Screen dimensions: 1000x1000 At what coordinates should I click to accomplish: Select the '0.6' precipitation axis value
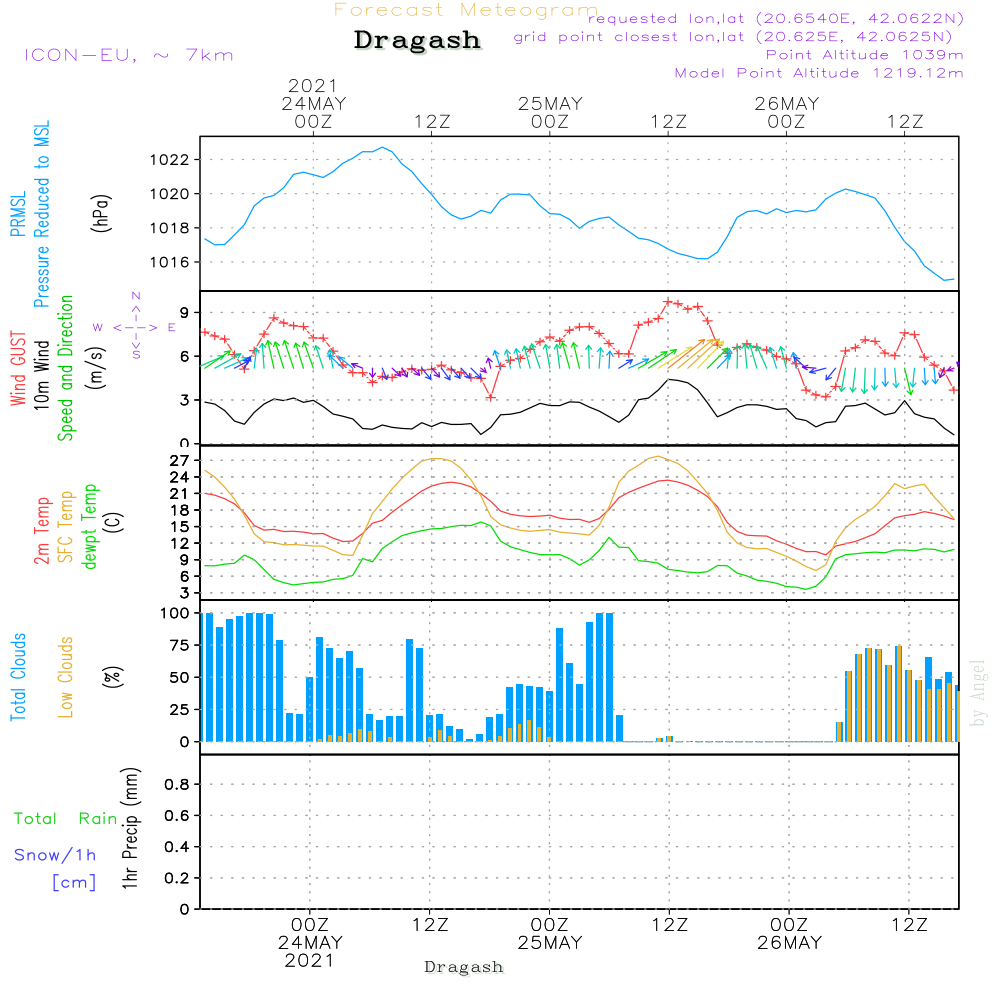pyautogui.click(x=177, y=816)
